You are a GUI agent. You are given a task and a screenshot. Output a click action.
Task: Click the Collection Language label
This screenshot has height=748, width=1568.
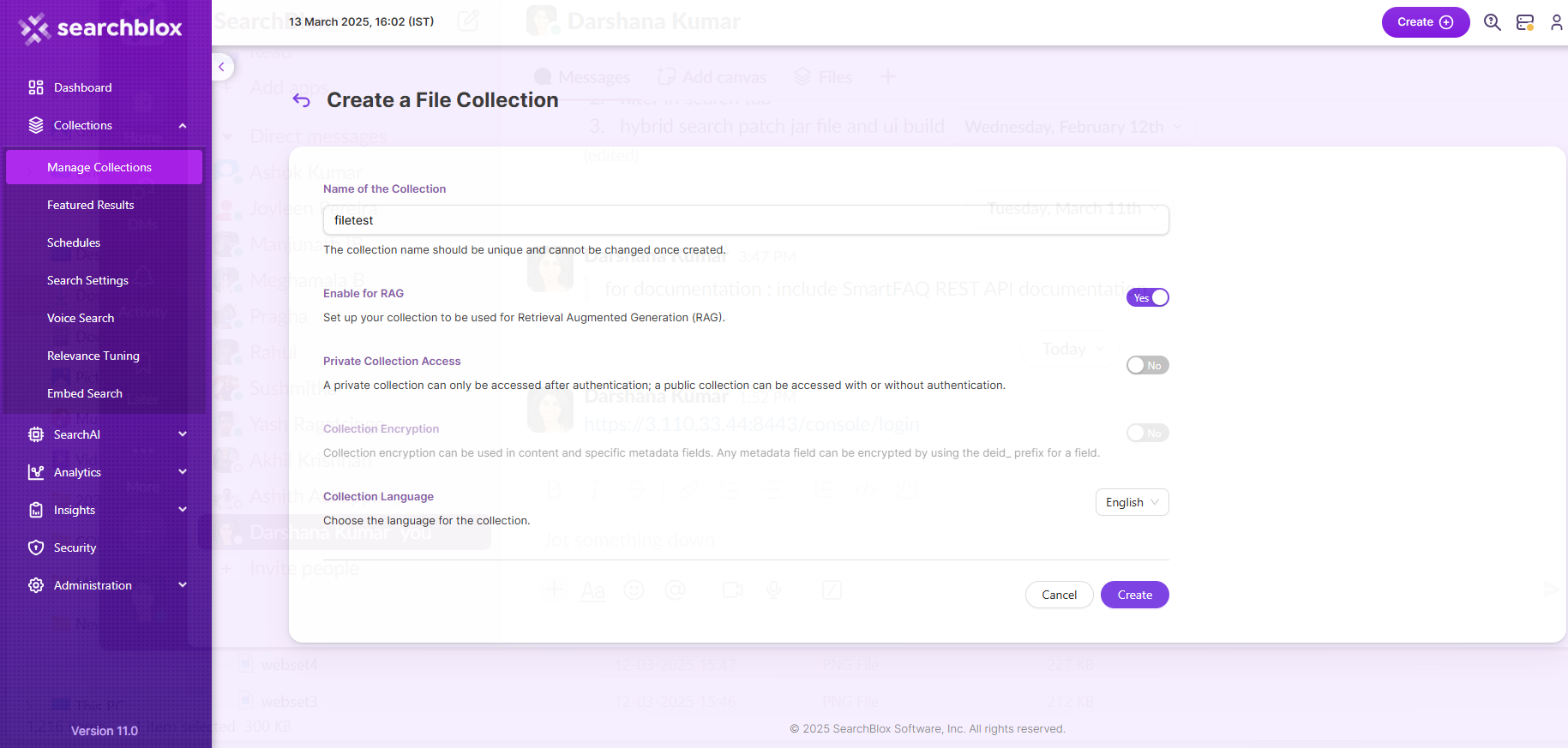378,496
